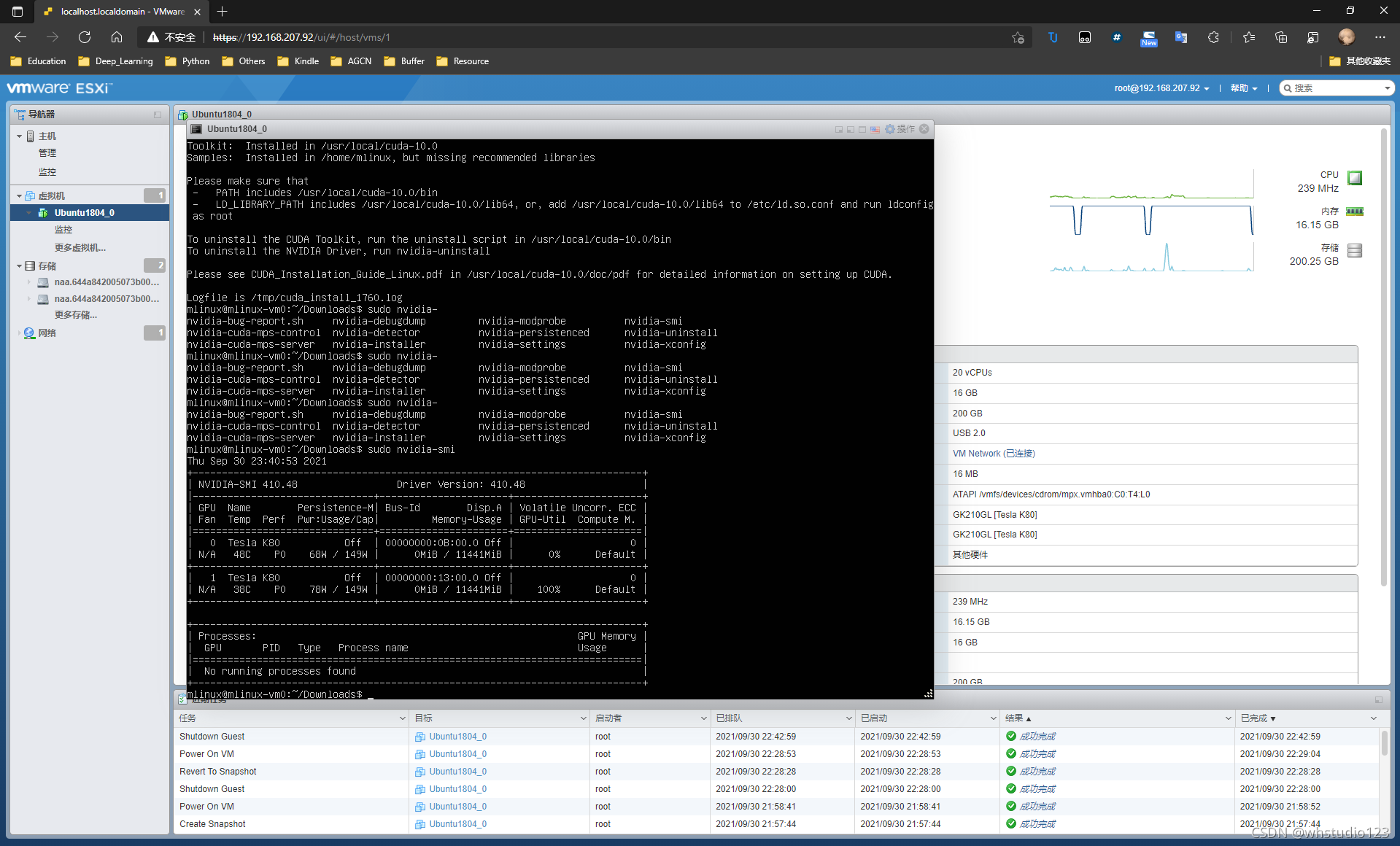Select 更多虚拟机... in the navigator
This screenshot has height=846, width=1400.
(80, 248)
